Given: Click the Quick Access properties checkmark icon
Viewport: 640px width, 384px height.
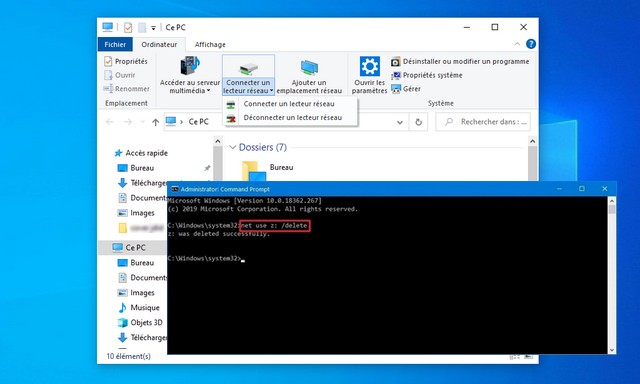Looking at the screenshot, I should pos(128,27).
